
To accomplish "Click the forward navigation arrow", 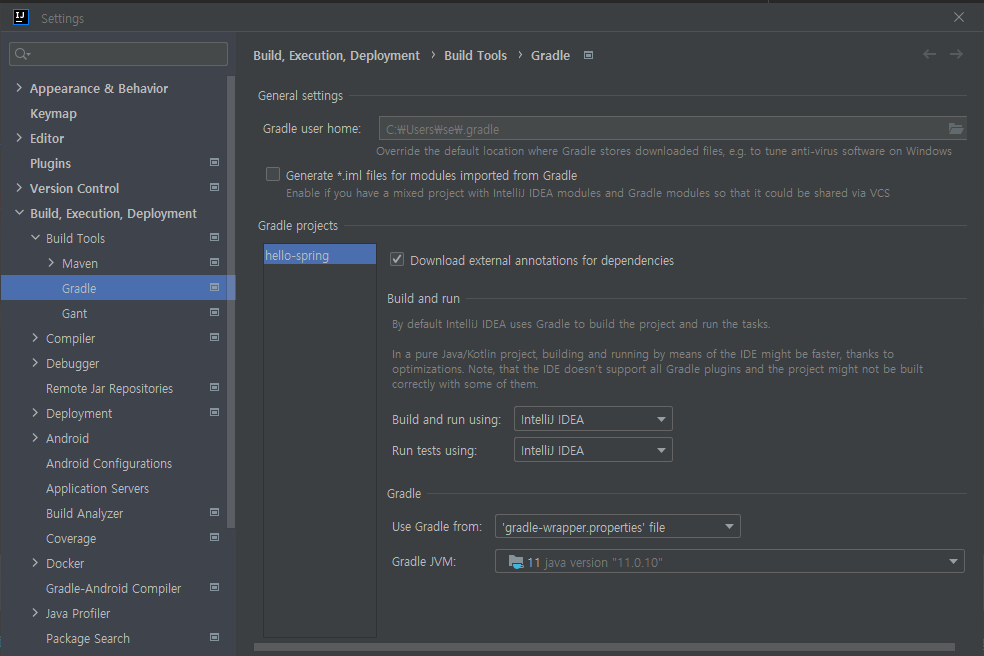I will click(x=956, y=55).
